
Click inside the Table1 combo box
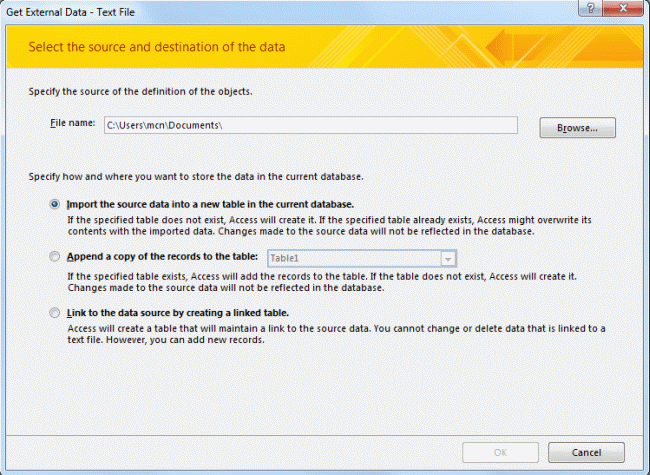click(353, 257)
